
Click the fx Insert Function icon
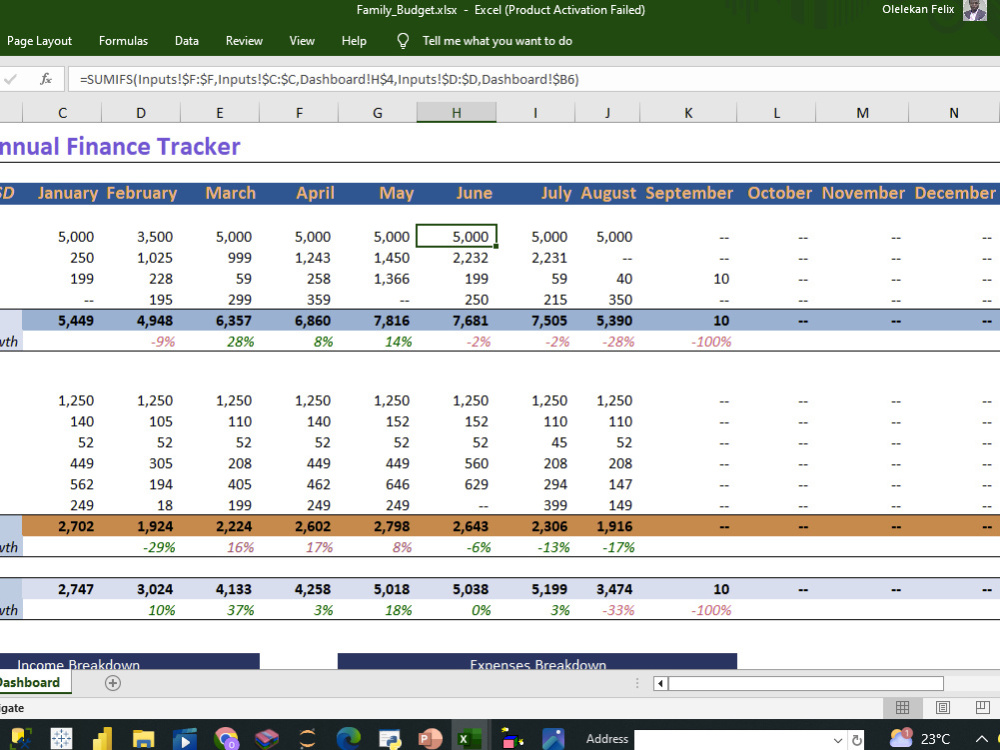coord(46,79)
